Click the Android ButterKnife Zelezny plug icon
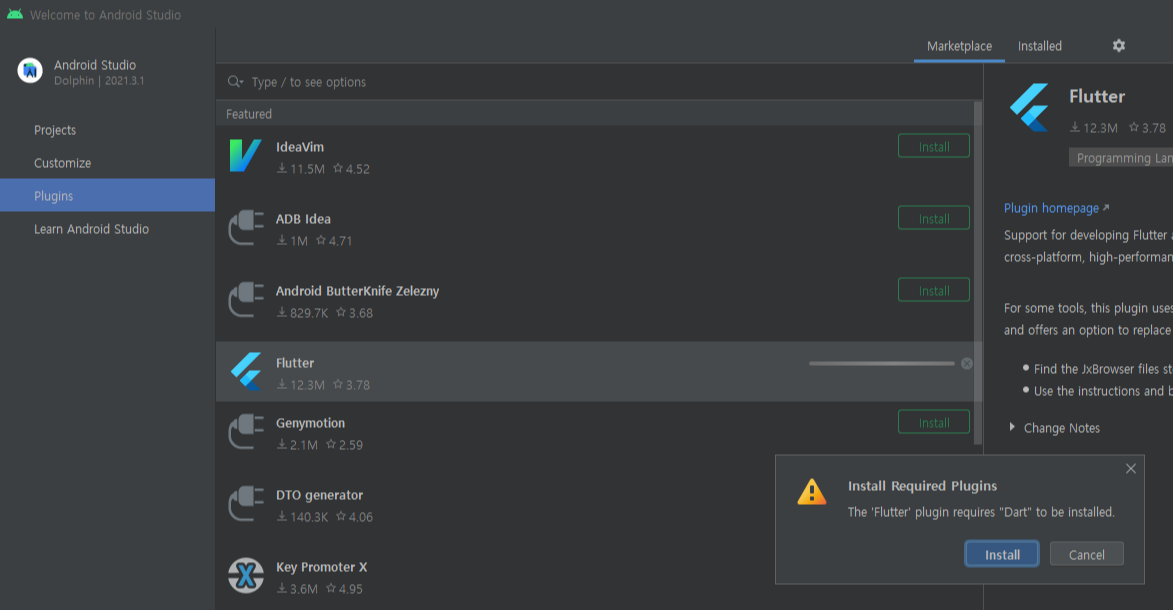The image size is (1173, 610). (246, 299)
